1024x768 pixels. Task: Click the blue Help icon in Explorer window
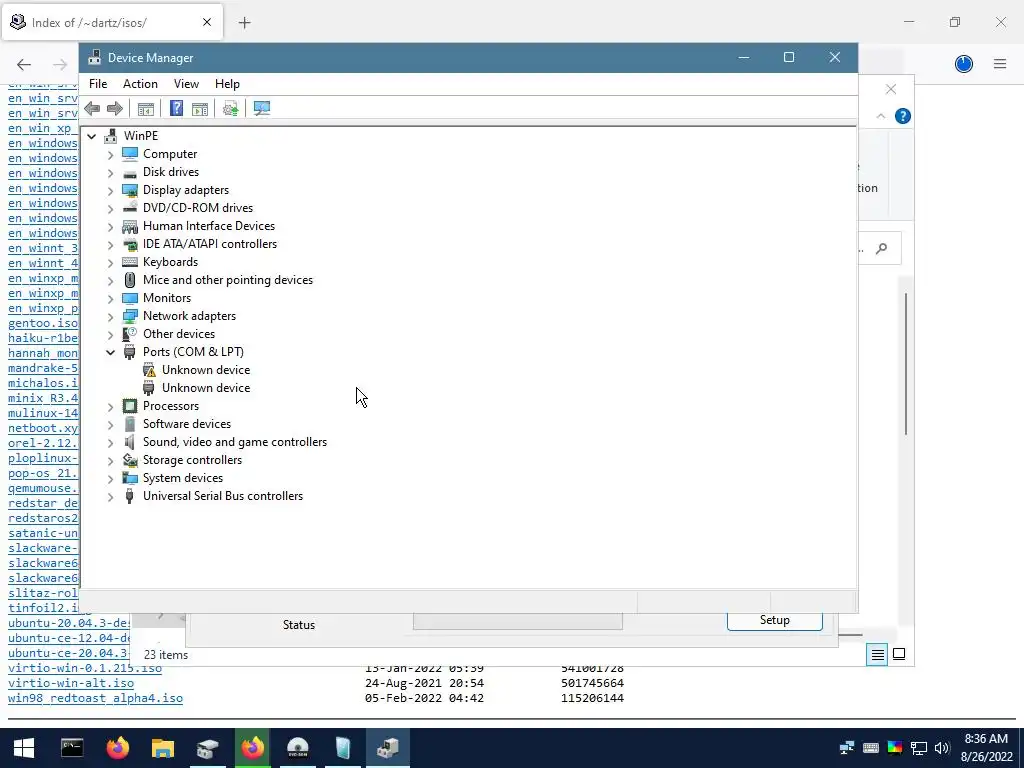click(x=903, y=116)
